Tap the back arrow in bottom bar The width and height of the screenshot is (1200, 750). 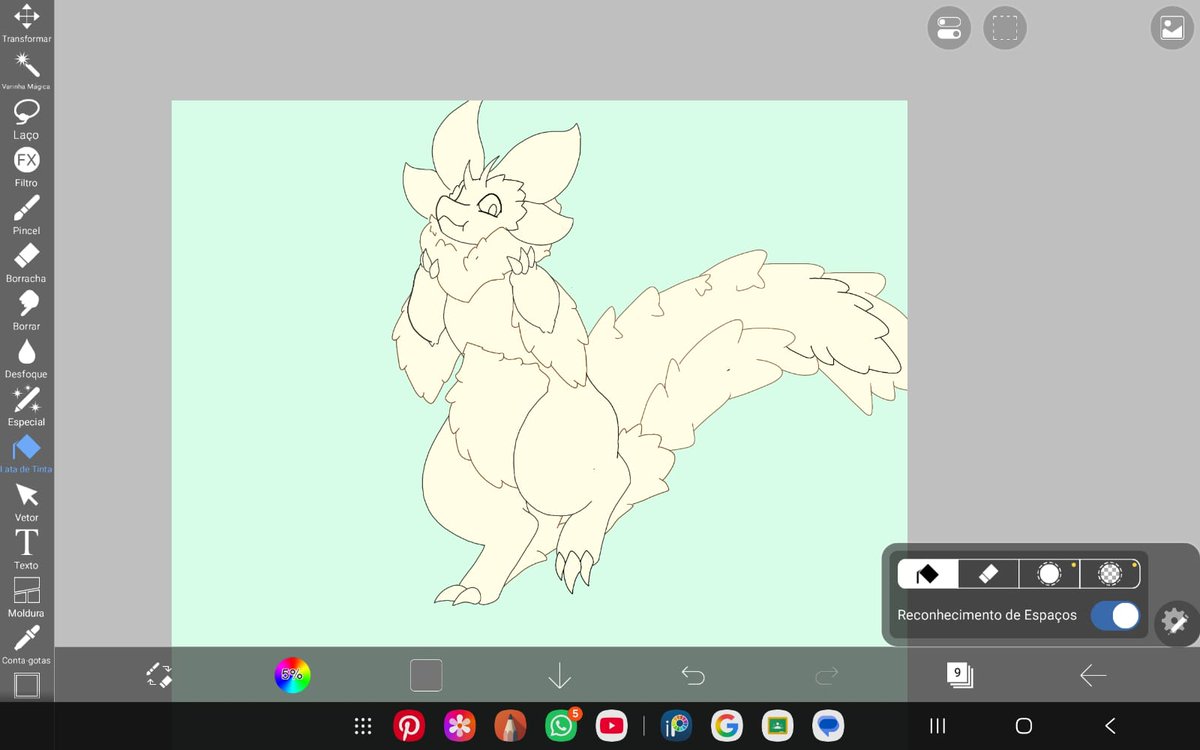1093,676
